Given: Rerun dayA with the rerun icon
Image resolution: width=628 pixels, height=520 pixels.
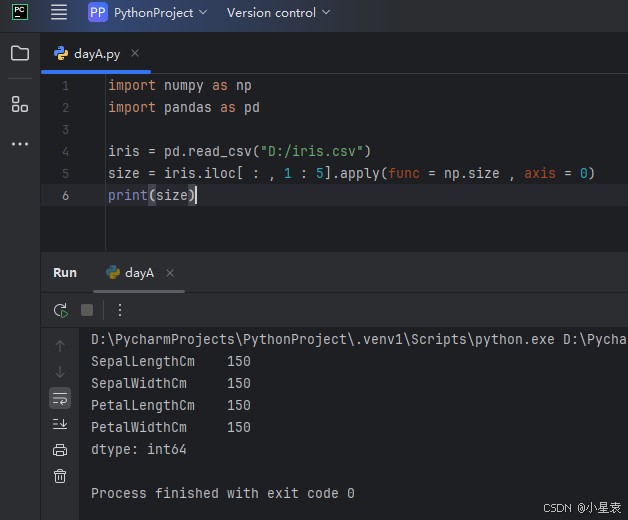Looking at the screenshot, I should 61,310.
